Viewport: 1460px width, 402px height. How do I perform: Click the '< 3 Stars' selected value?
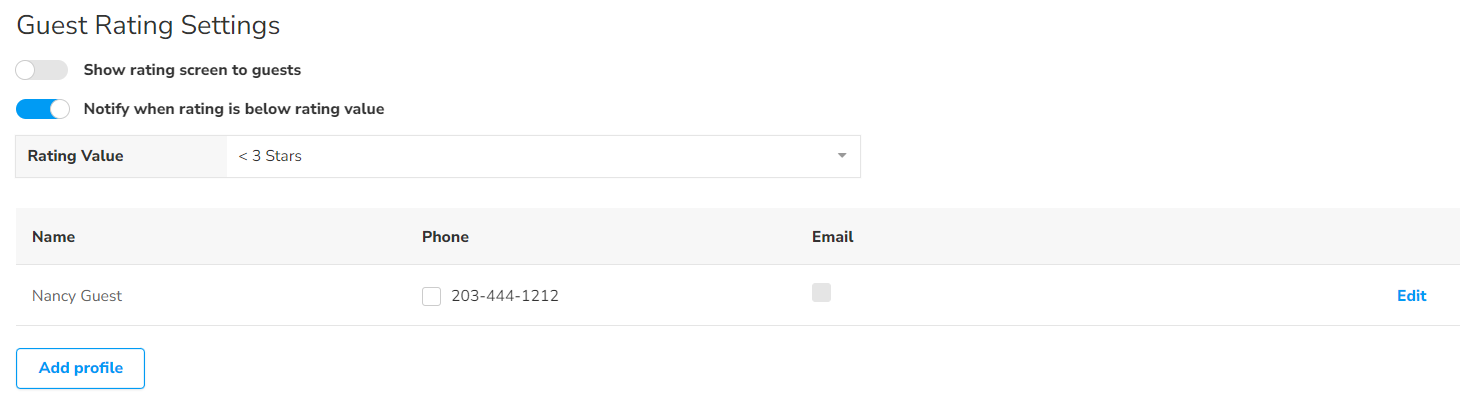point(270,156)
